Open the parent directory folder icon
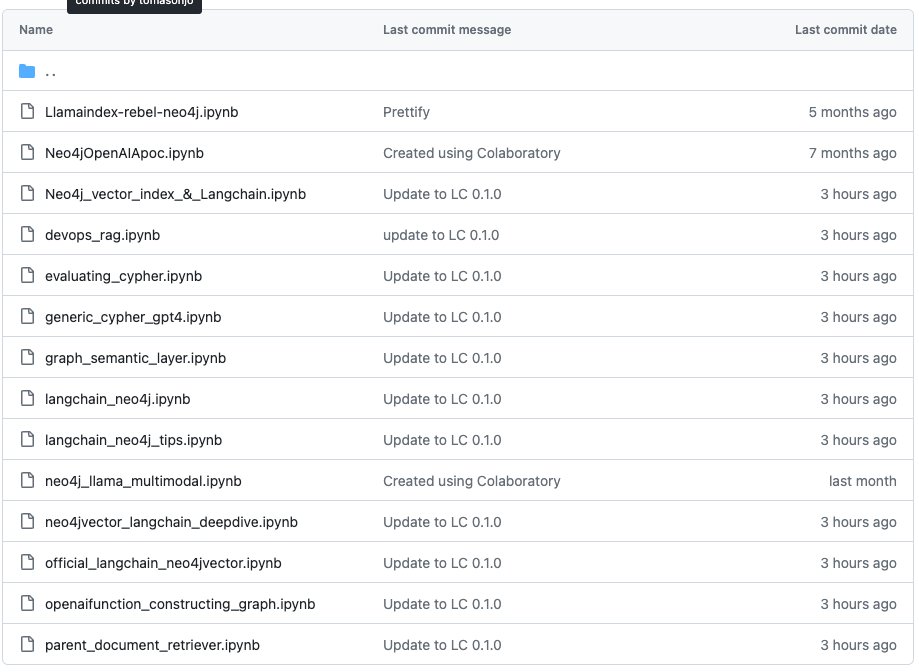The height and width of the screenshot is (672, 919). pos(27,71)
